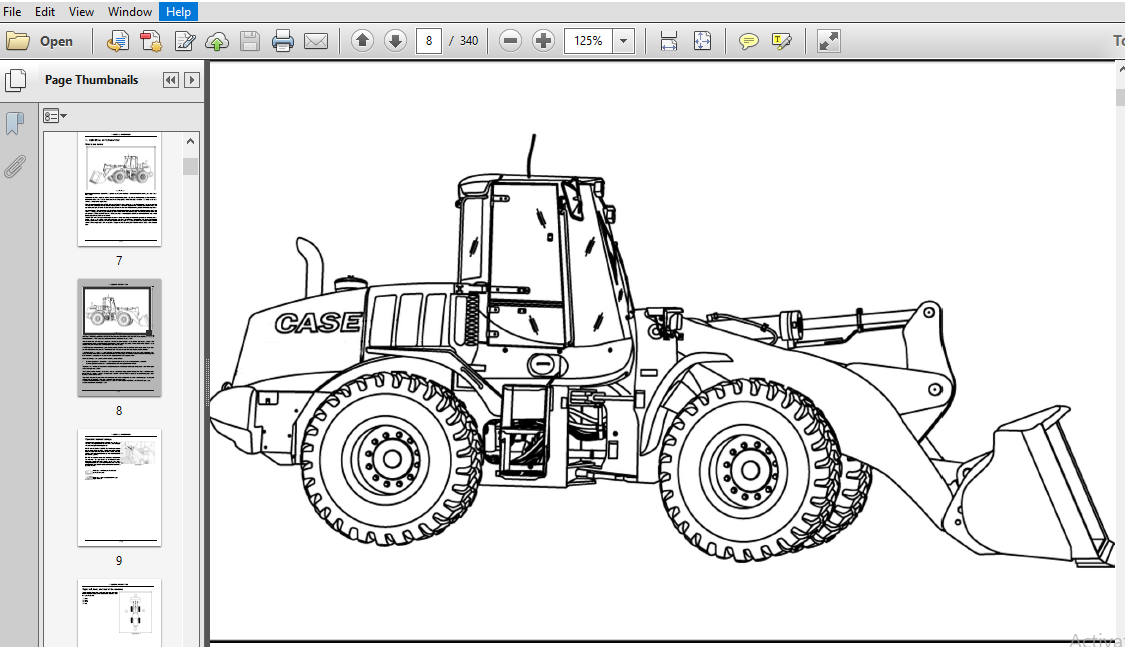Image resolution: width=1125 pixels, height=647 pixels.
Task: Click the thumbnail label number 9
Action: (119, 560)
